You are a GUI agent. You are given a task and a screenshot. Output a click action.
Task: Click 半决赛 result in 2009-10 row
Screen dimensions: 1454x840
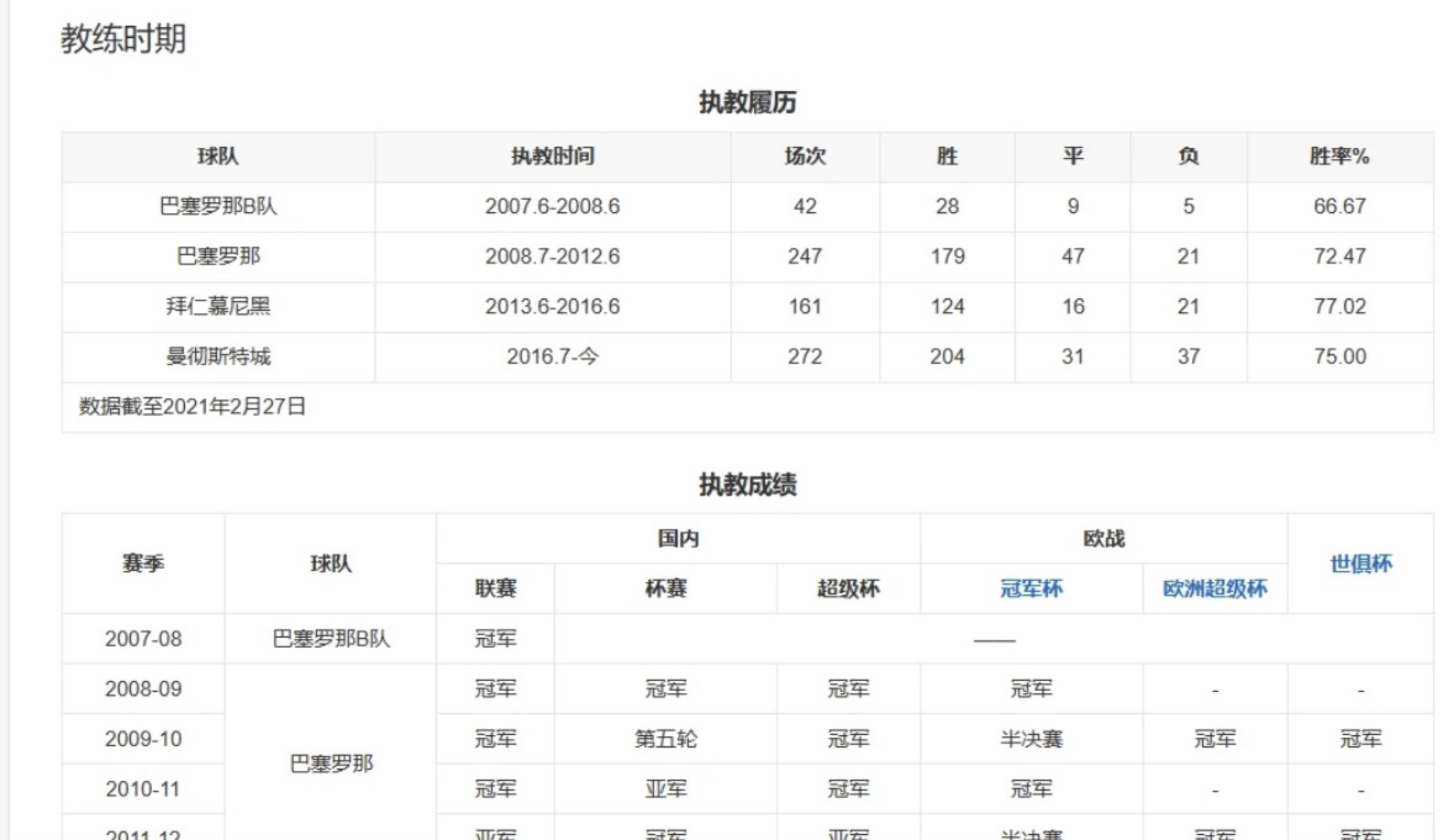point(1031,739)
